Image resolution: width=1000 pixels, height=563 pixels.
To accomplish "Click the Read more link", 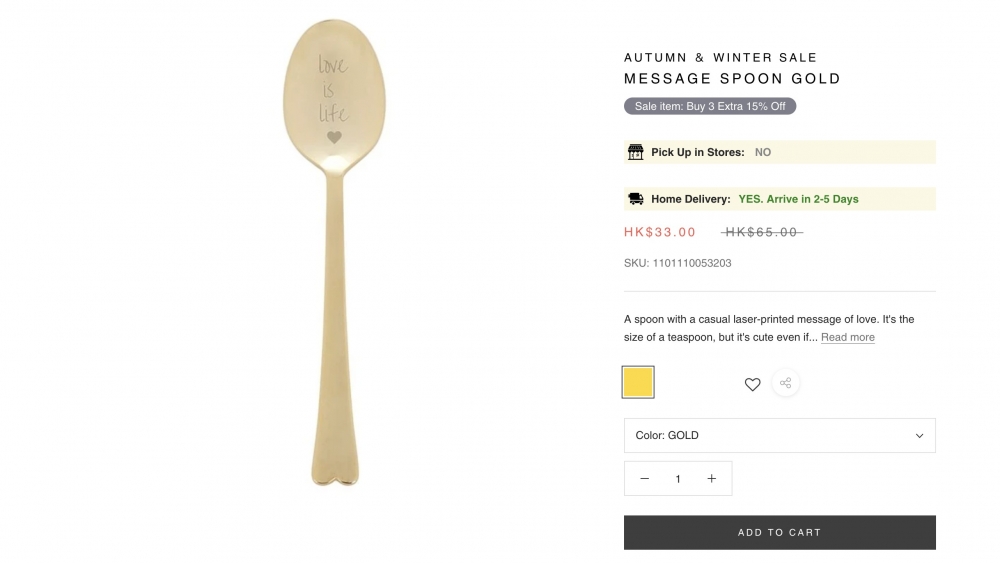I will [848, 337].
